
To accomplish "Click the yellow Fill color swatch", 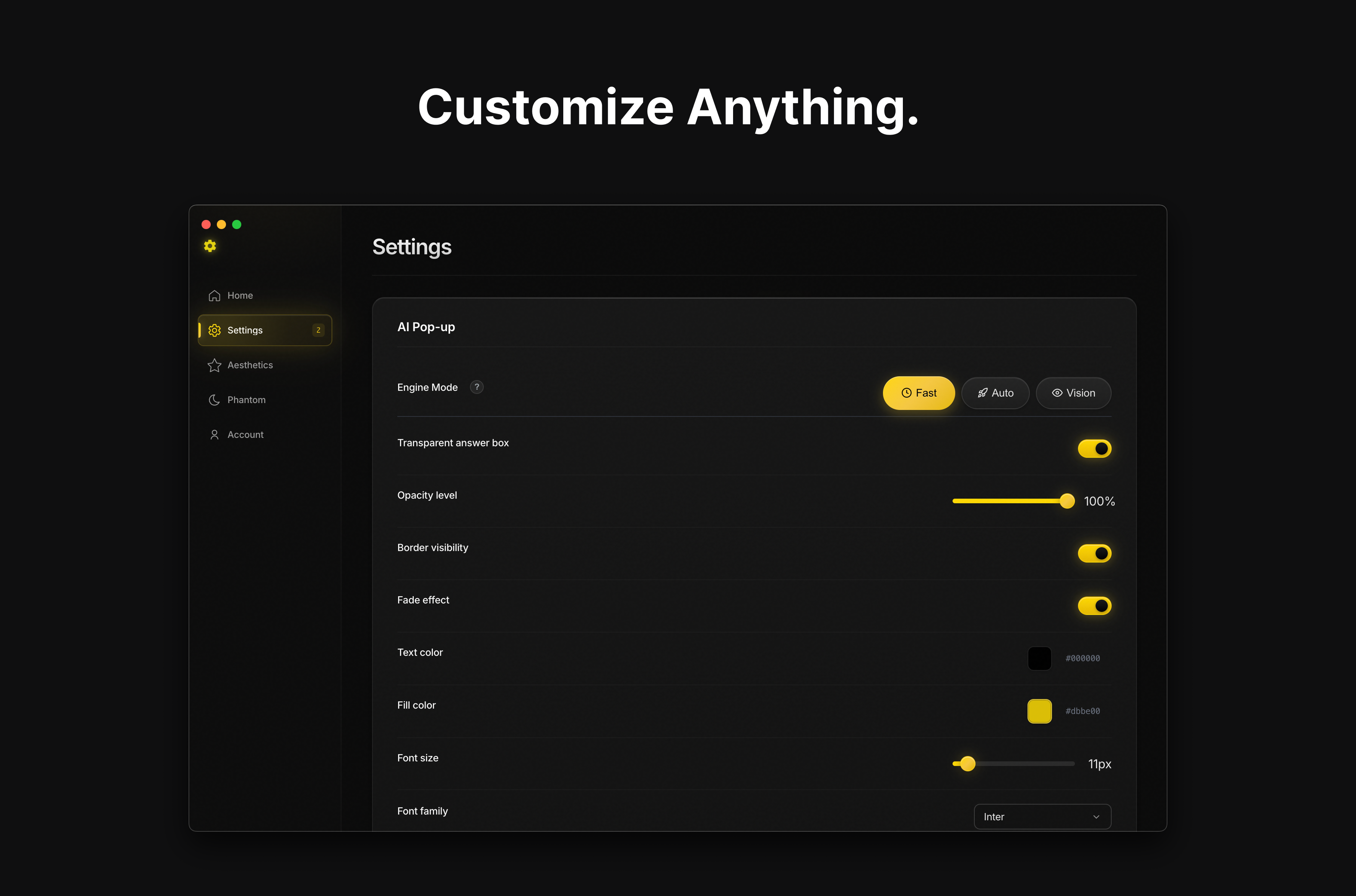I will click(1039, 711).
